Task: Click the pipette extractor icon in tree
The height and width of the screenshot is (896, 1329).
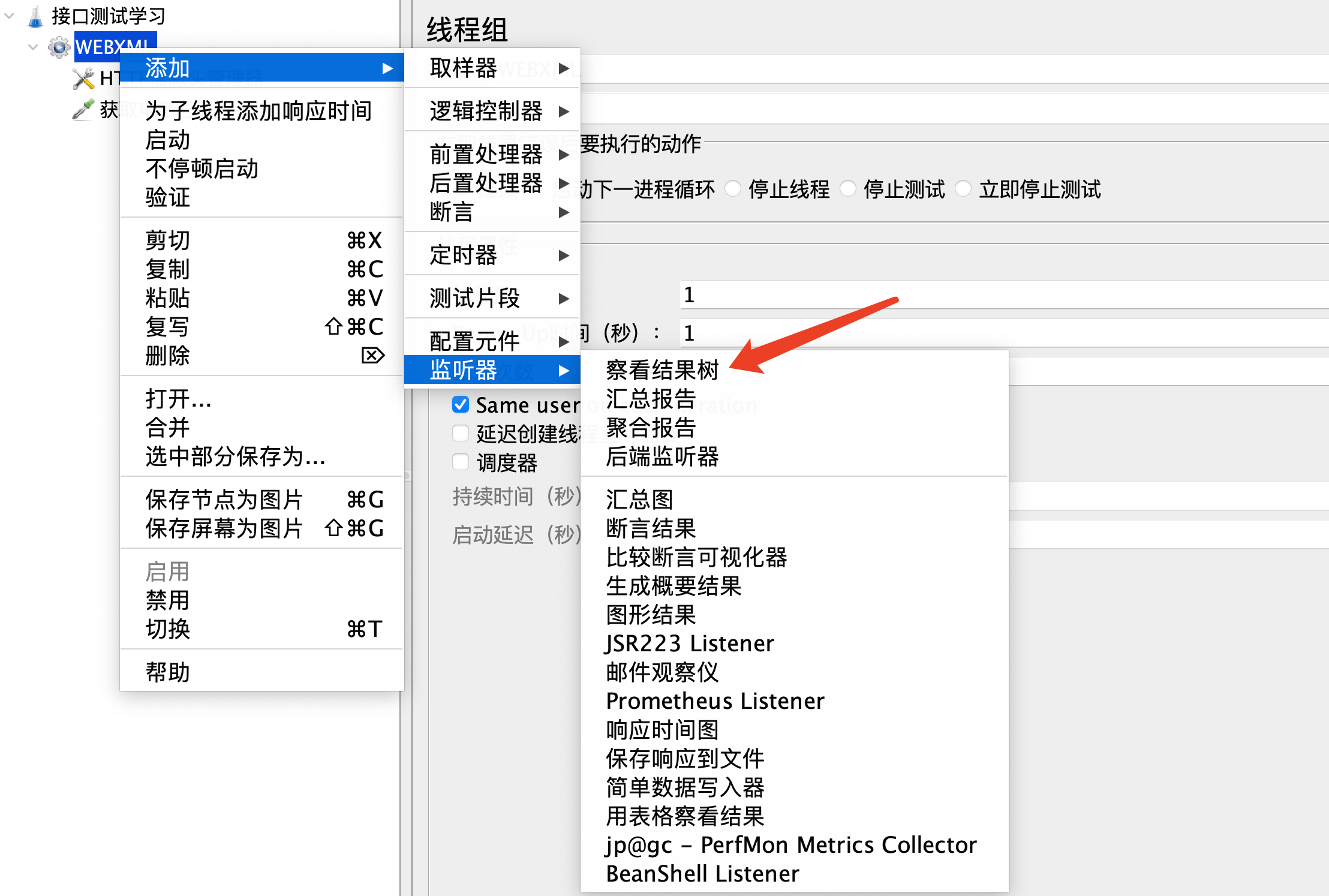Action: (83, 109)
